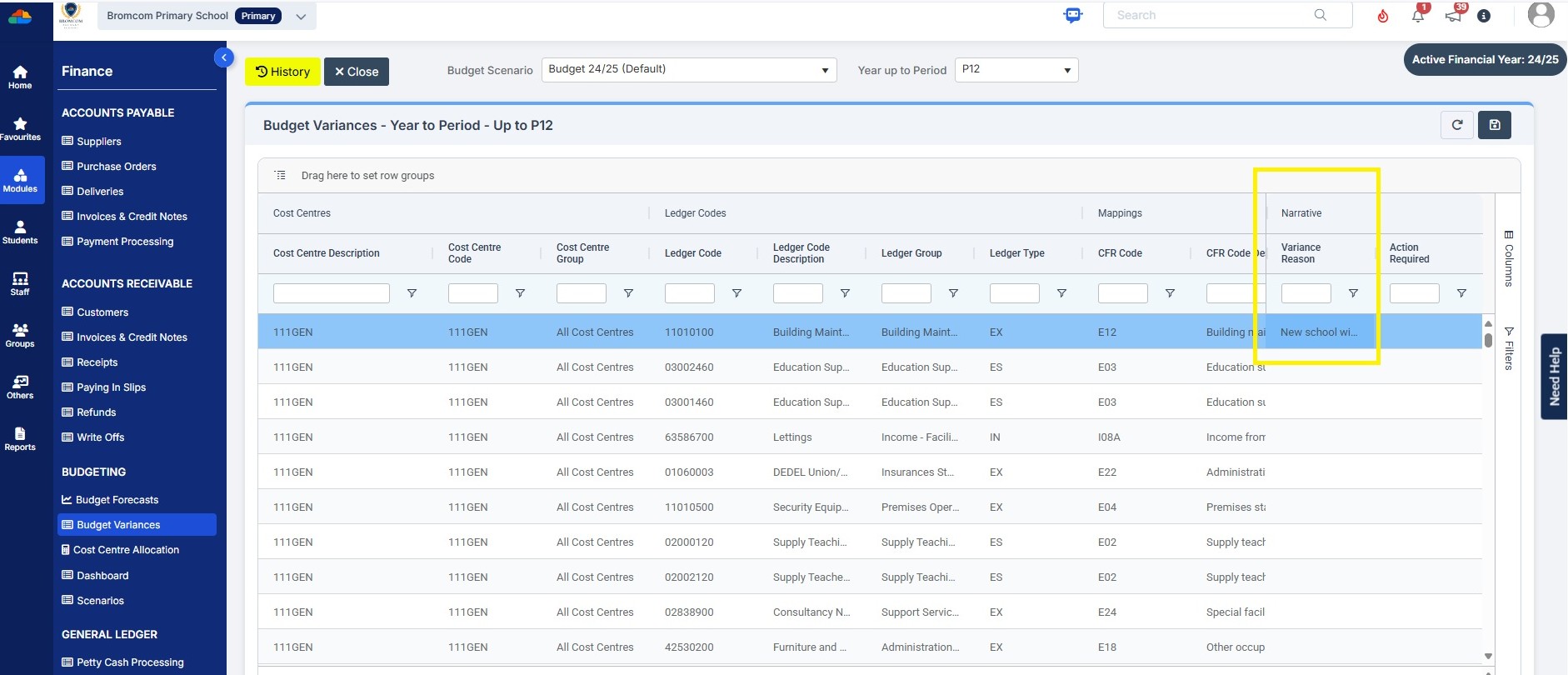
Task: Click the refresh icon in Budget Variances header
Action: (x=1457, y=125)
